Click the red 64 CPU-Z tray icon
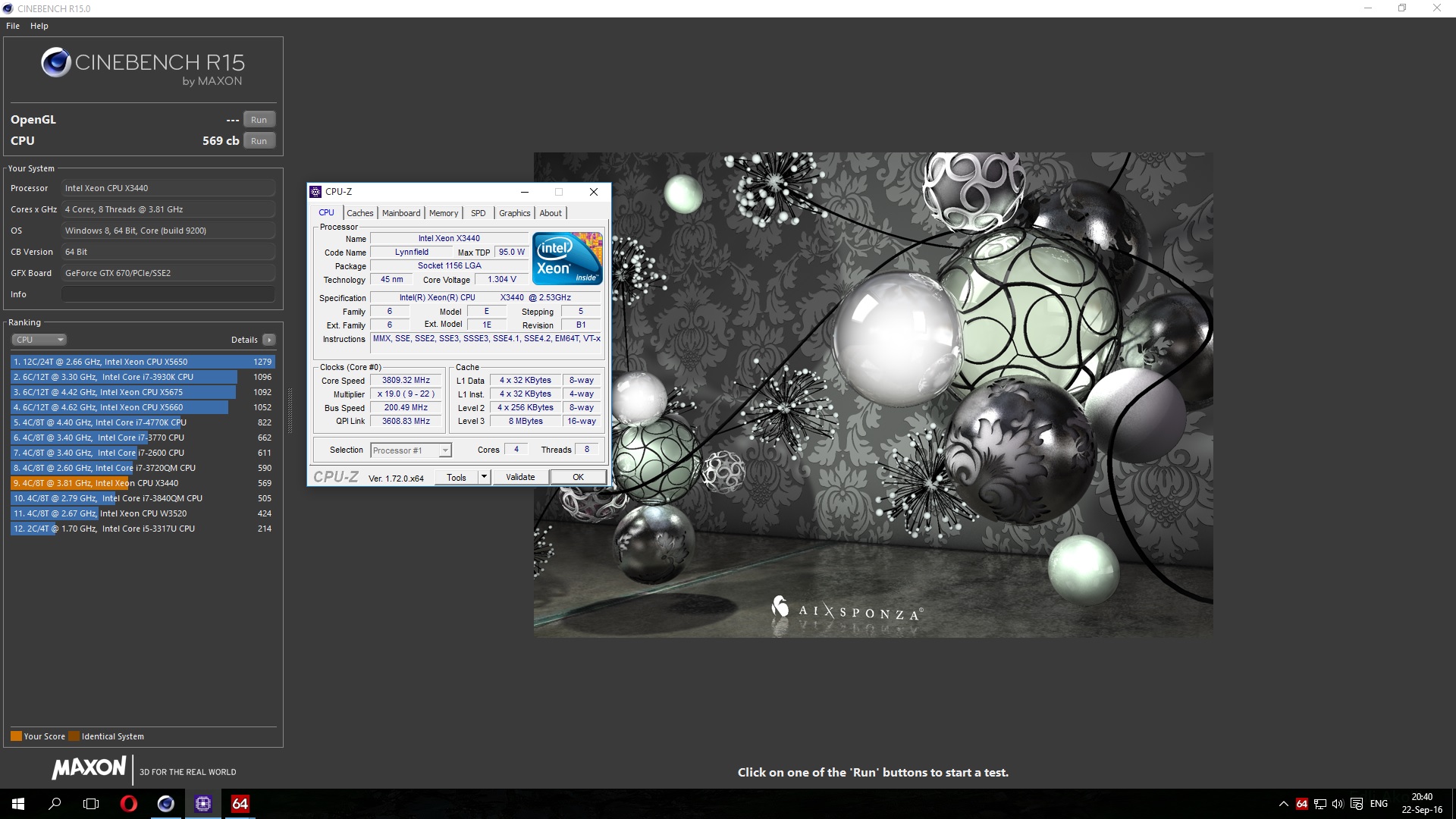 pyautogui.click(x=1302, y=804)
